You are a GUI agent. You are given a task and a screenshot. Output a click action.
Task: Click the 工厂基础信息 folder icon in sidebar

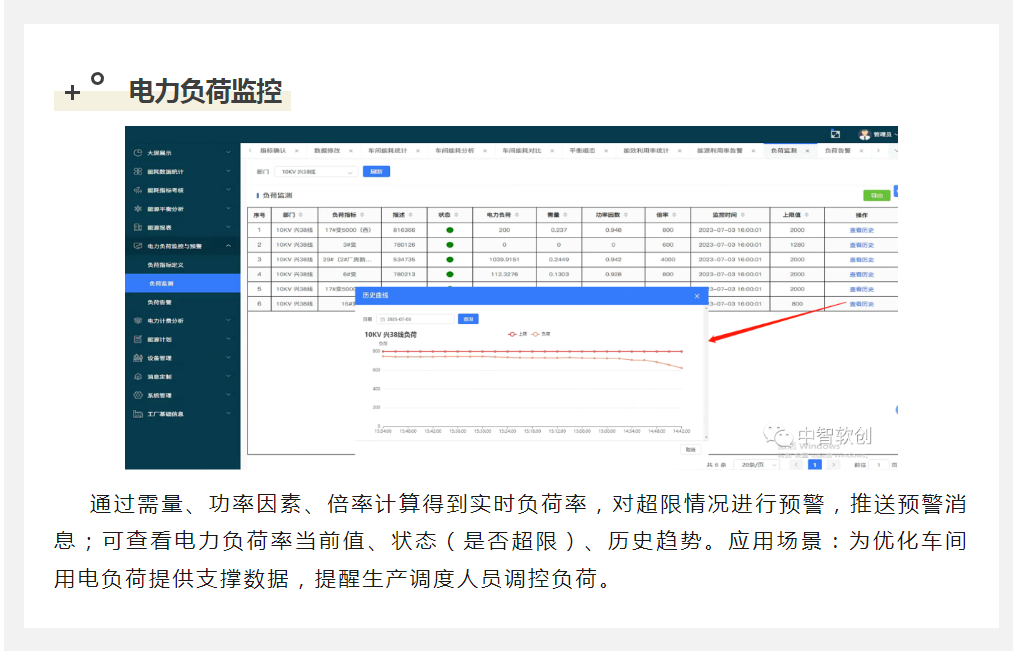click(x=137, y=414)
